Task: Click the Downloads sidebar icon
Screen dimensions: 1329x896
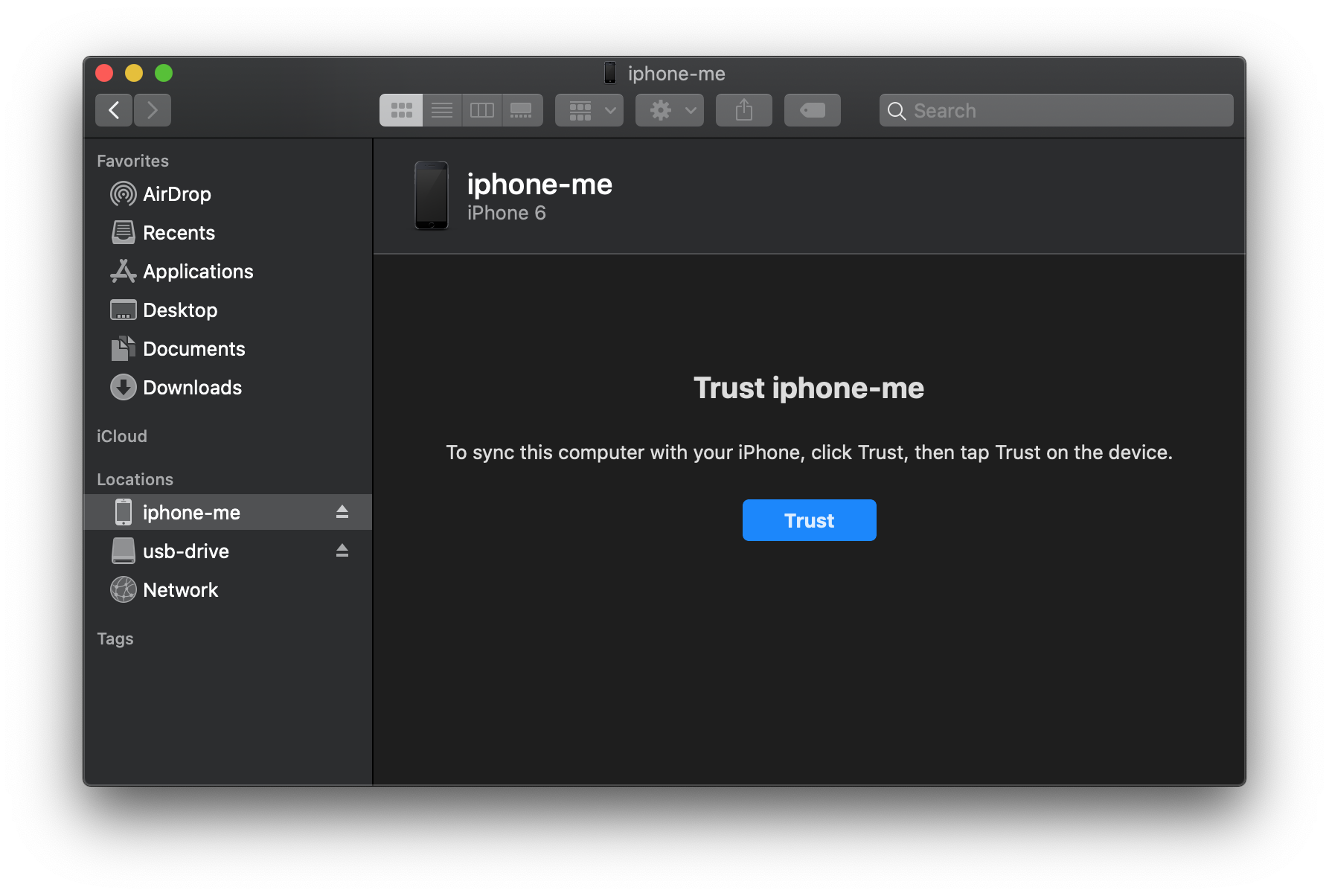Action: [x=124, y=388]
